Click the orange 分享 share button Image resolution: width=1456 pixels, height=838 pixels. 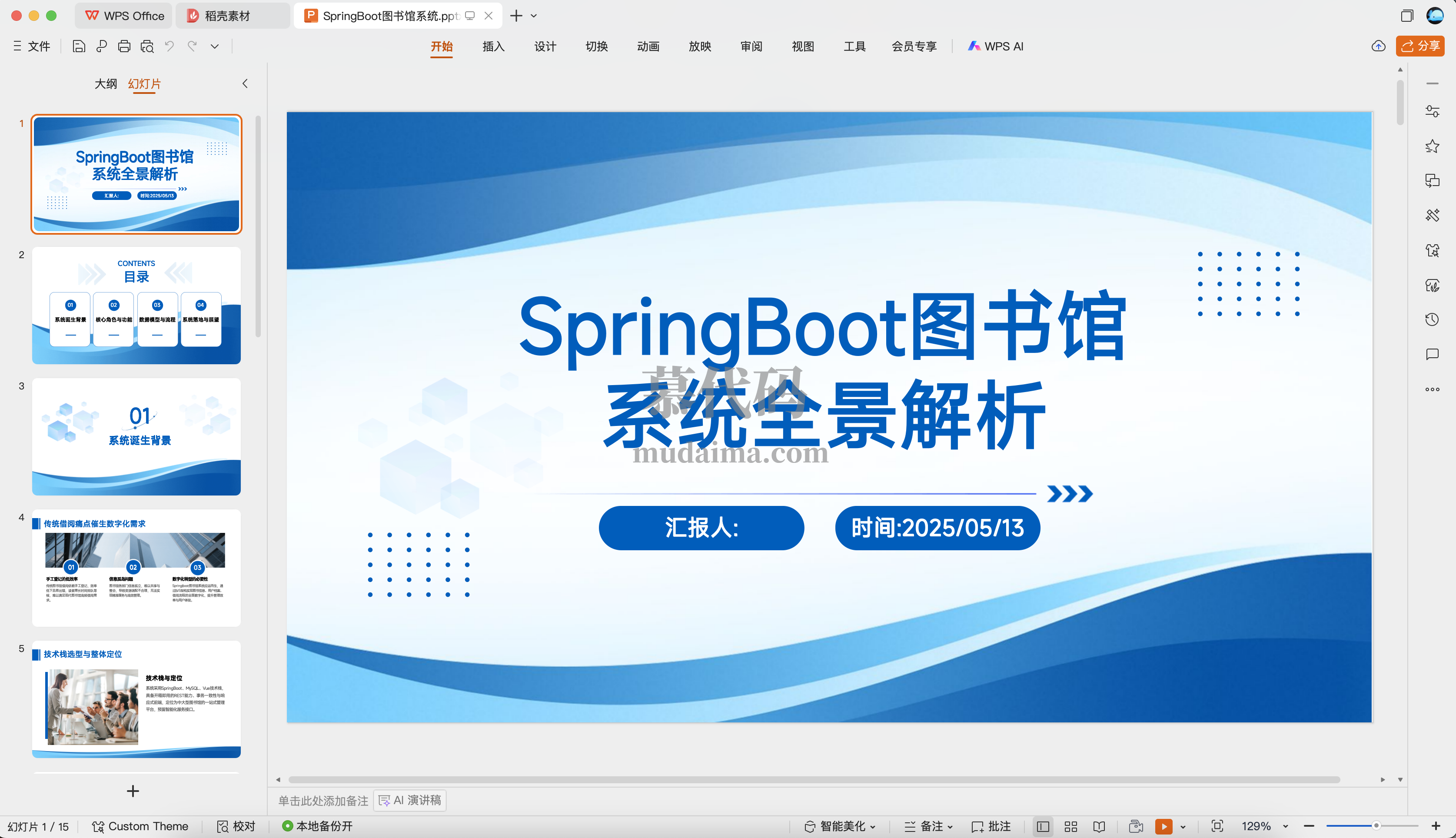[x=1420, y=46]
